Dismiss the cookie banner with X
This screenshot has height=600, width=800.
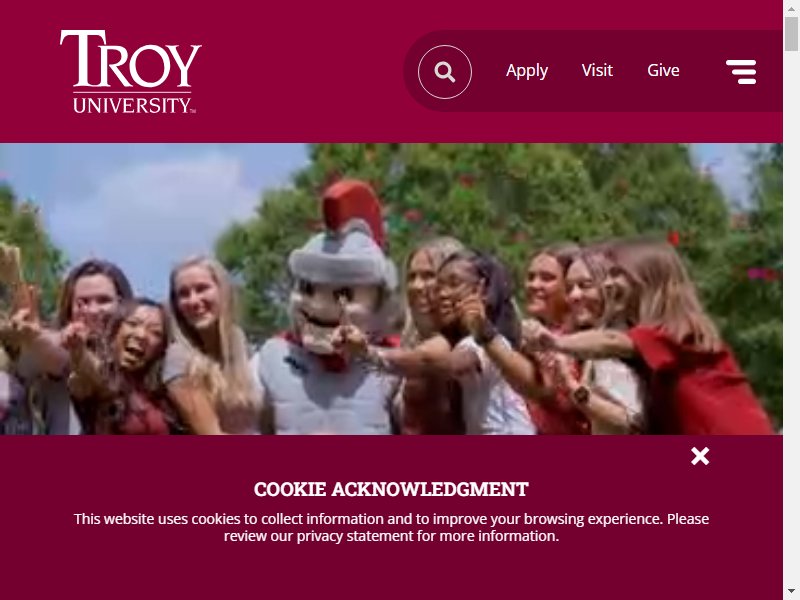pos(700,456)
